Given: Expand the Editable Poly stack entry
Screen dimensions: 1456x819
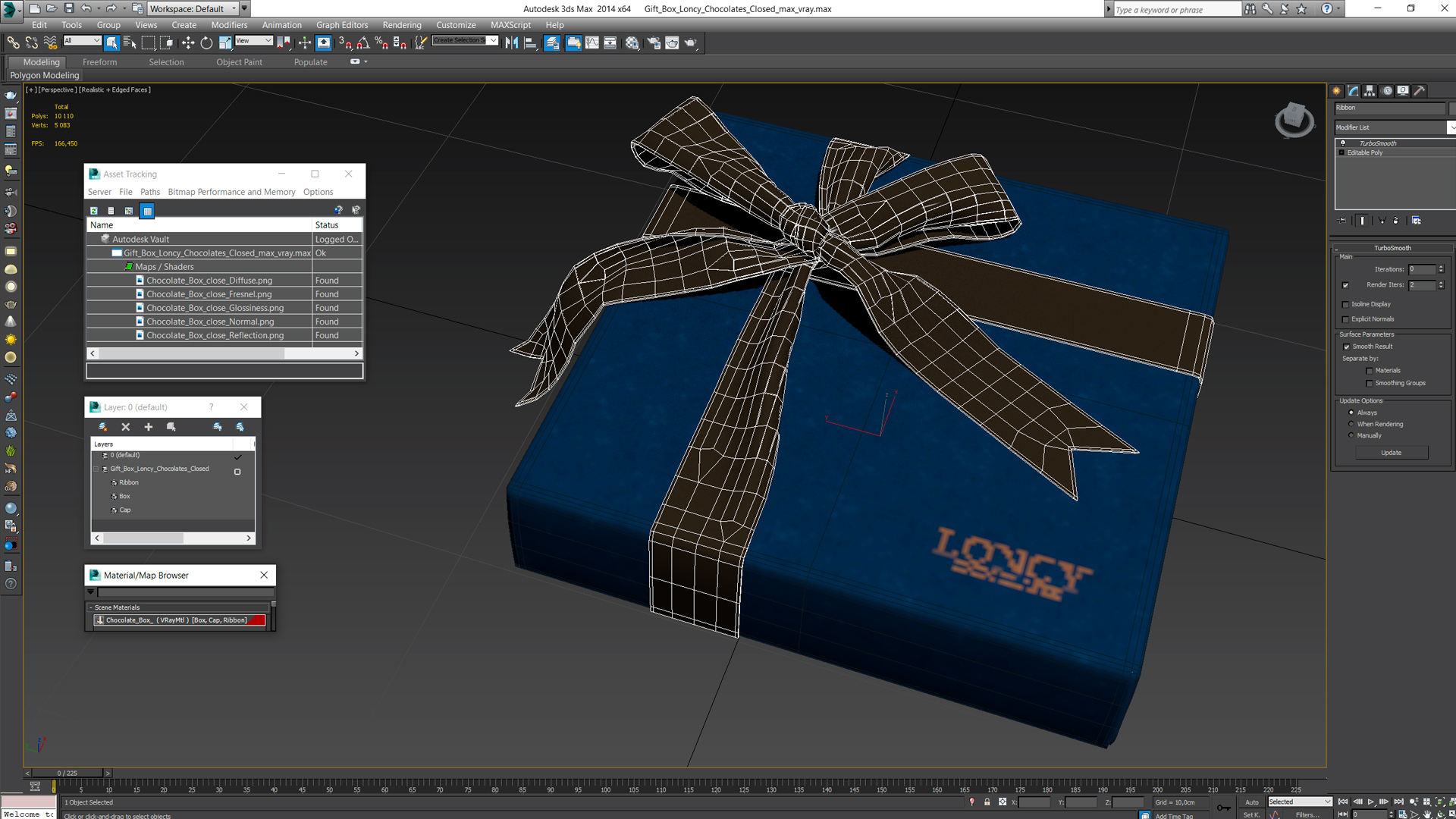Looking at the screenshot, I should [x=1341, y=152].
